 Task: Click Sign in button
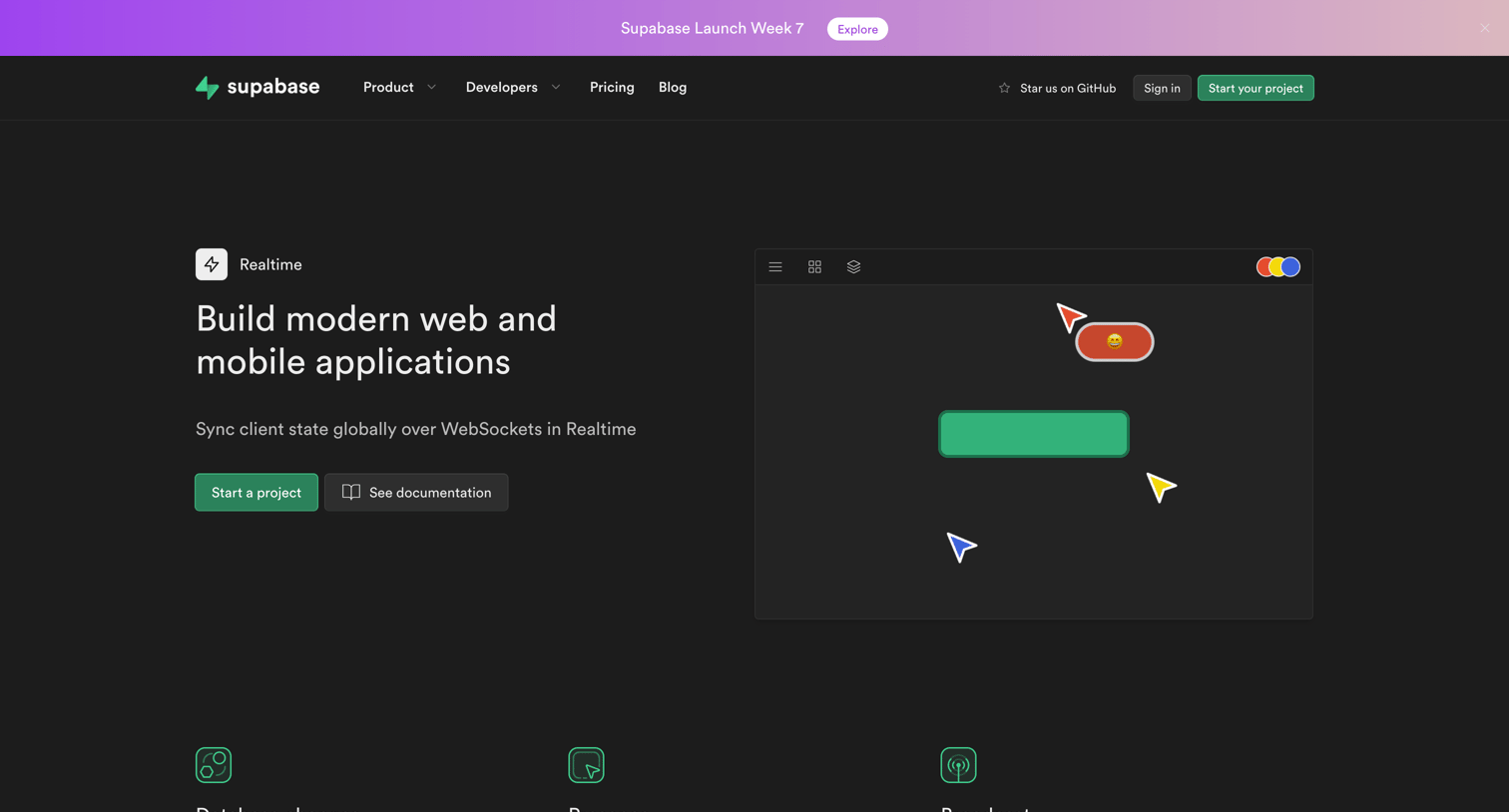pyautogui.click(x=1162, y=88)
